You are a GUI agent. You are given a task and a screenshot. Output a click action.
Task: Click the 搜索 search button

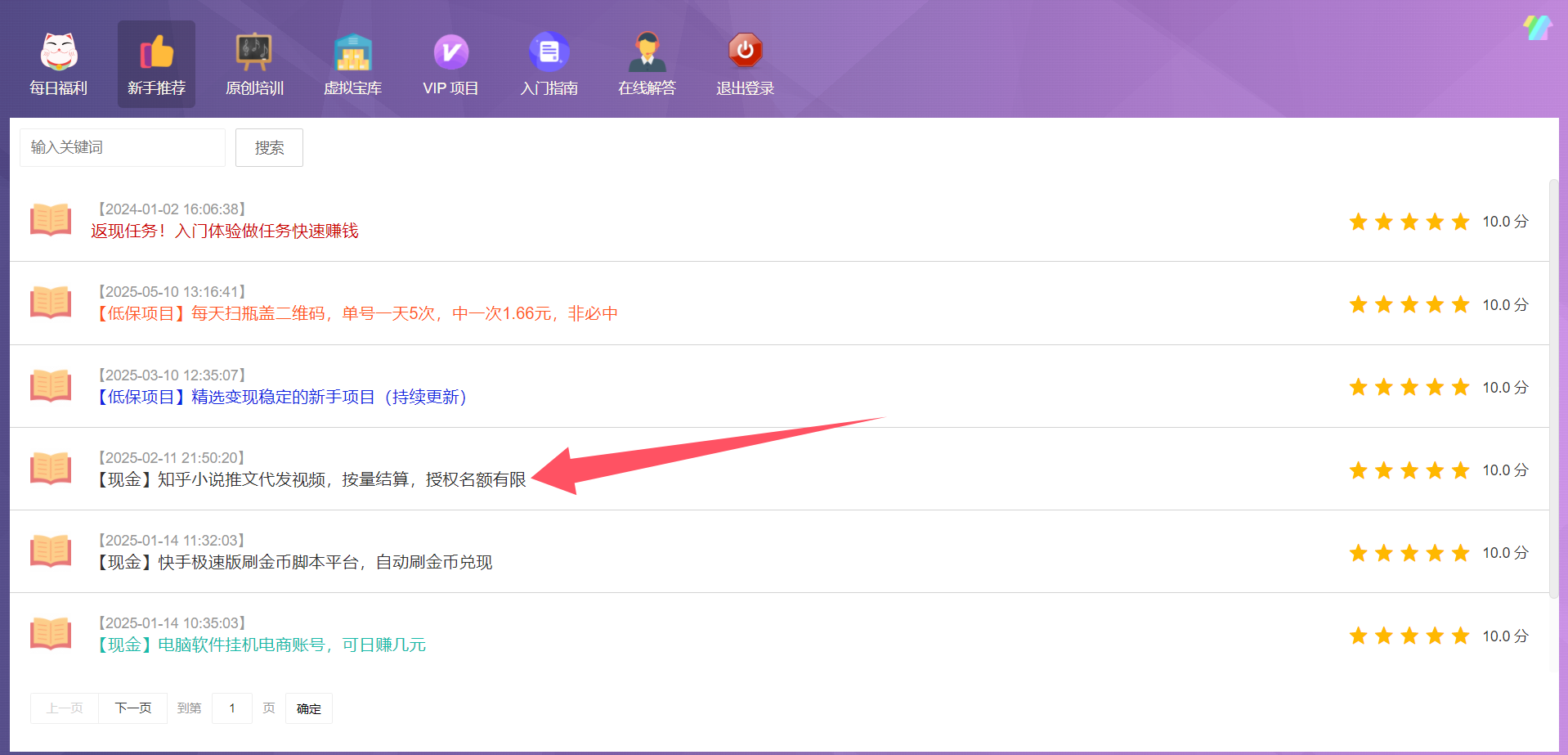click(x=269, y=147)
